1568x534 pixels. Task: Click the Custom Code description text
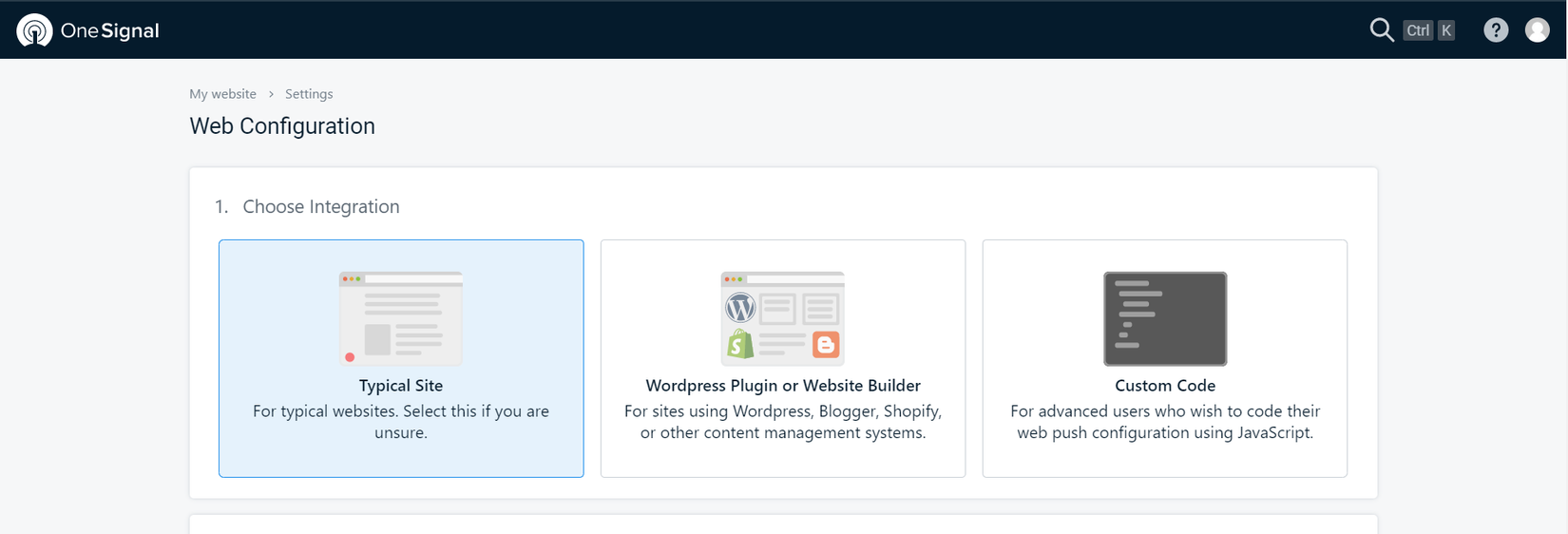point(1165,422)
